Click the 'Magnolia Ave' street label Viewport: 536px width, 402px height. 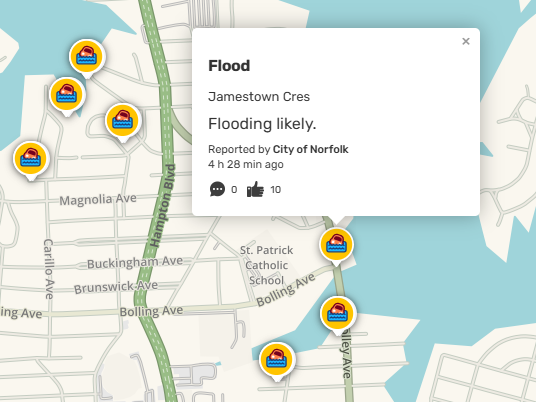[x=98, y=199]
